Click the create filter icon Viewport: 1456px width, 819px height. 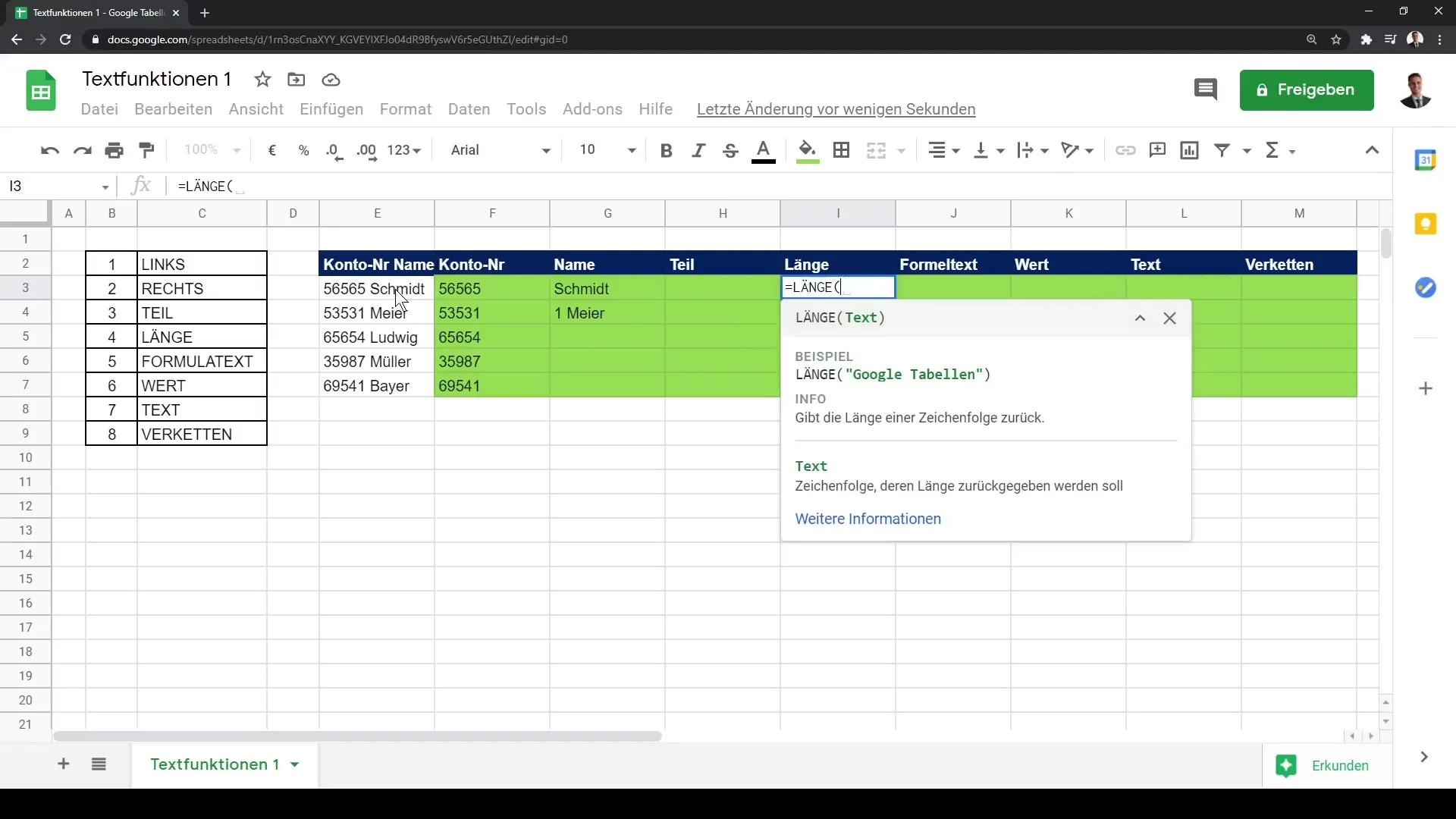pyautogui.click(x=1222, y=150)
